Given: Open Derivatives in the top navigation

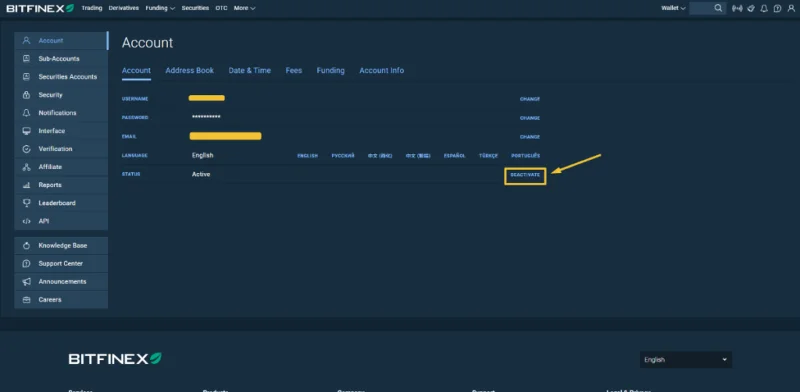Looking at the screenshot, I should [x=123, y=8].
